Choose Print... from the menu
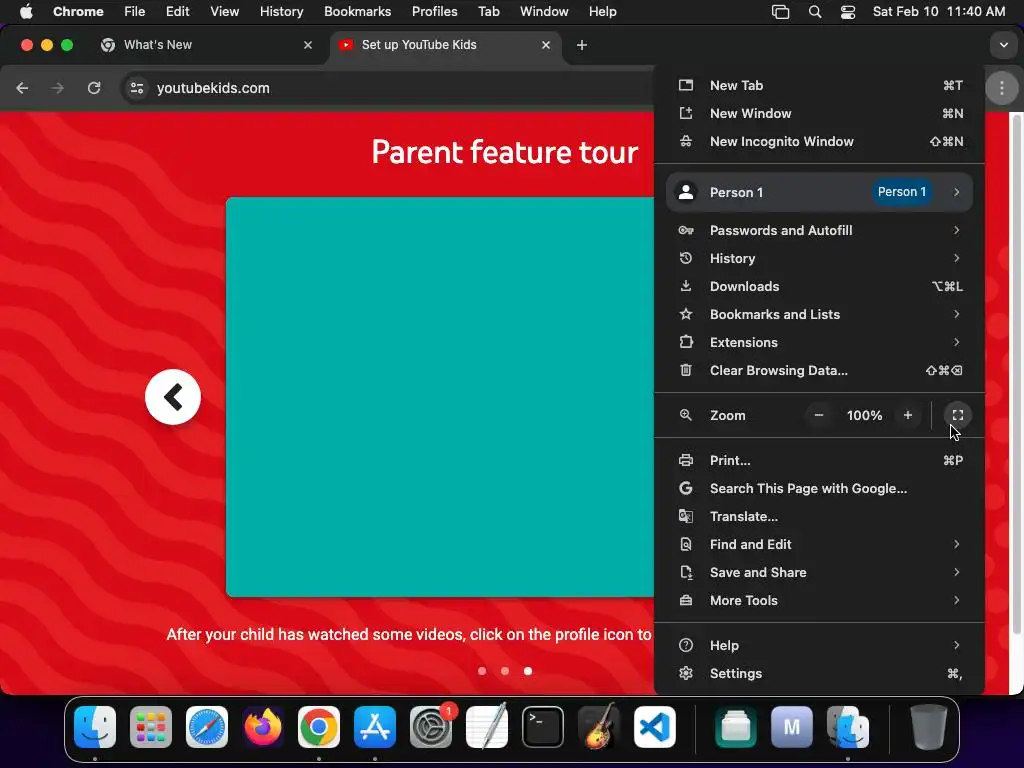Screen dimensions: 1024x768 click(x=819, y=460)
